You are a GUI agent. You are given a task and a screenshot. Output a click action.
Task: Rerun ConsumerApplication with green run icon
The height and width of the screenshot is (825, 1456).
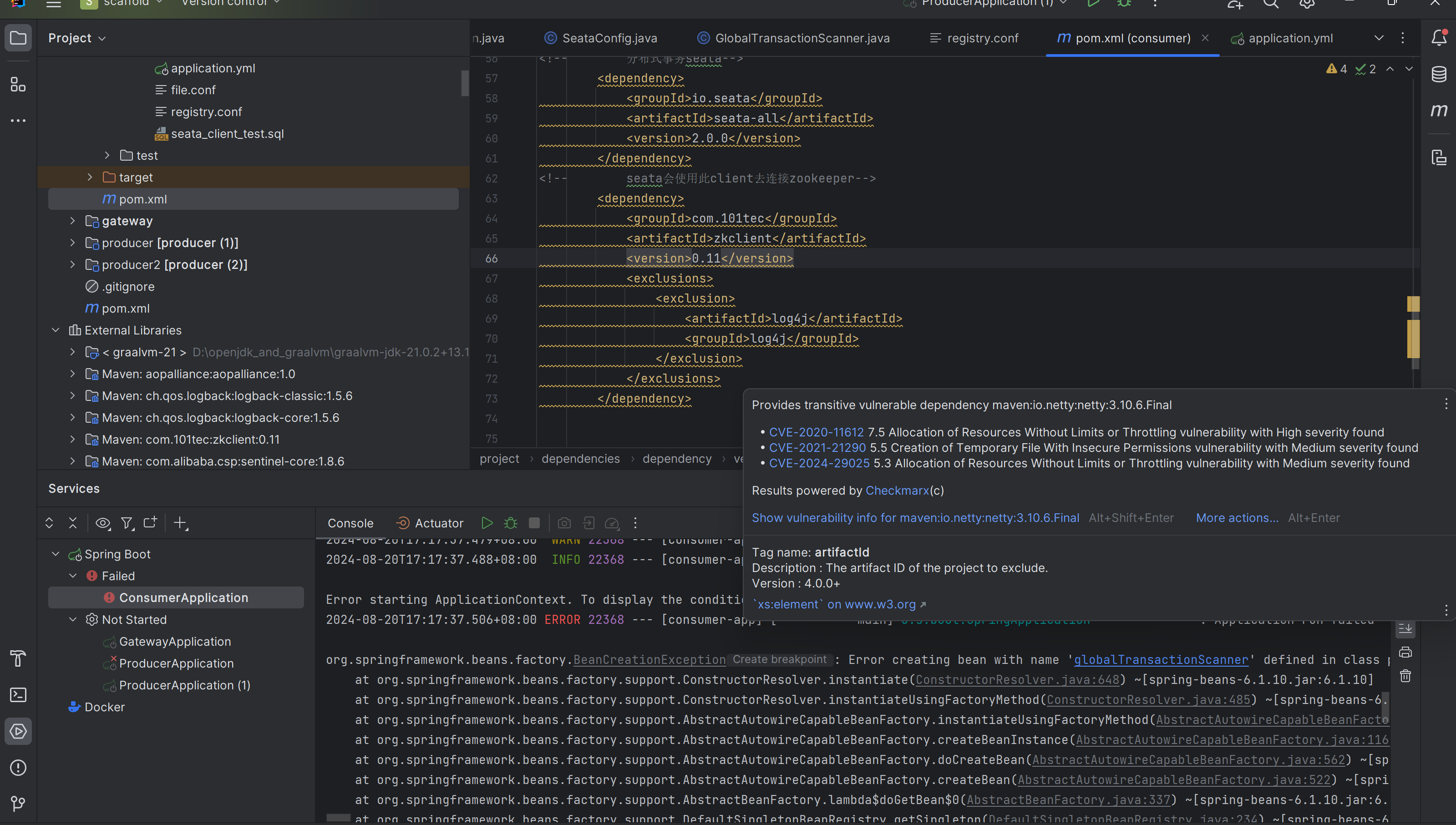point(487,523)
